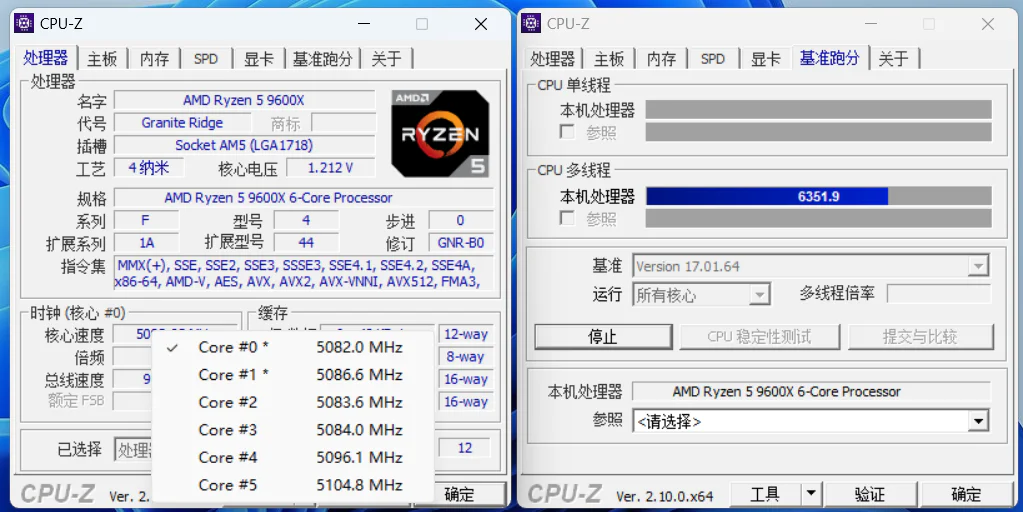The width and height of the screenshot is (1023, 512).
Task: Click the CPU 稳定性测试 button
Action: click(x=759, y=337)
